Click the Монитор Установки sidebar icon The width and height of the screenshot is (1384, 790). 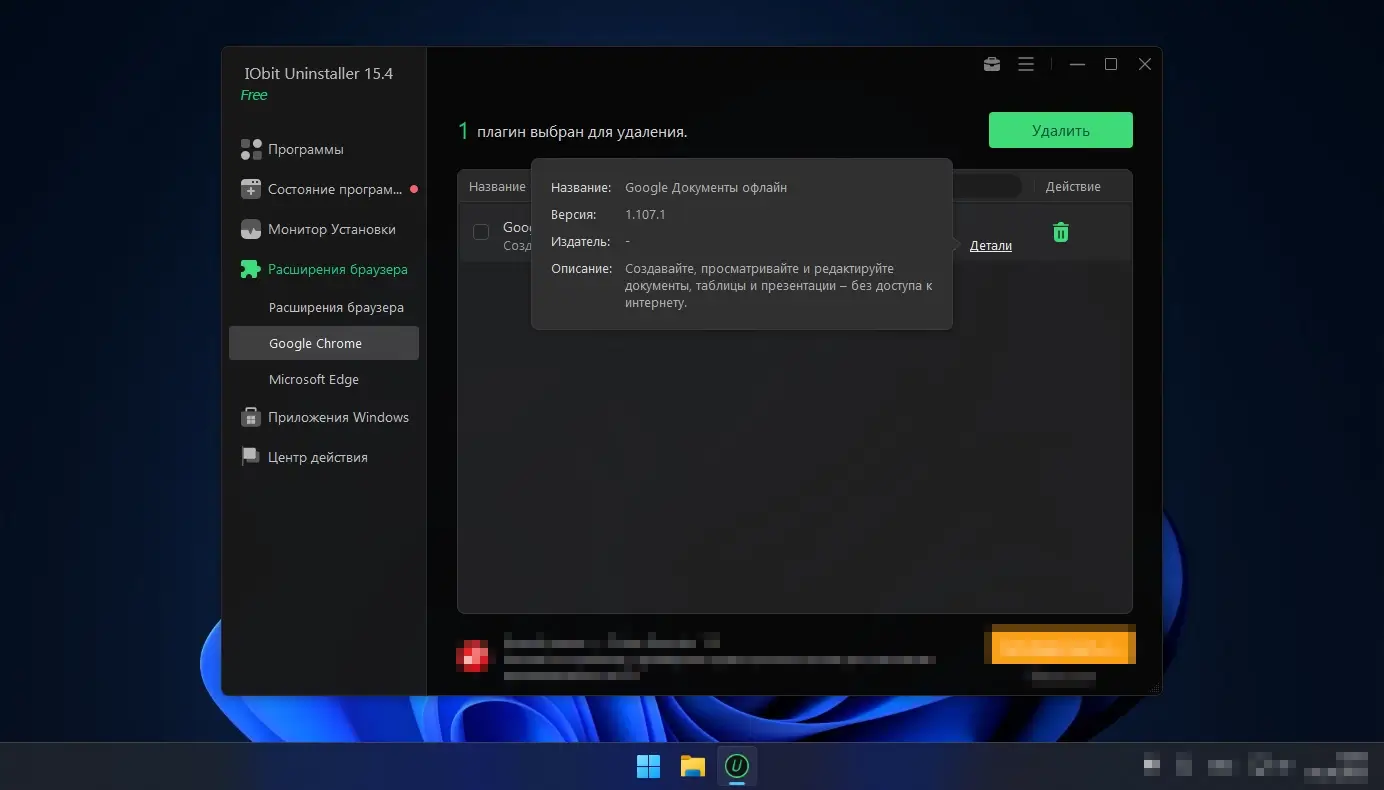(251, 229)
